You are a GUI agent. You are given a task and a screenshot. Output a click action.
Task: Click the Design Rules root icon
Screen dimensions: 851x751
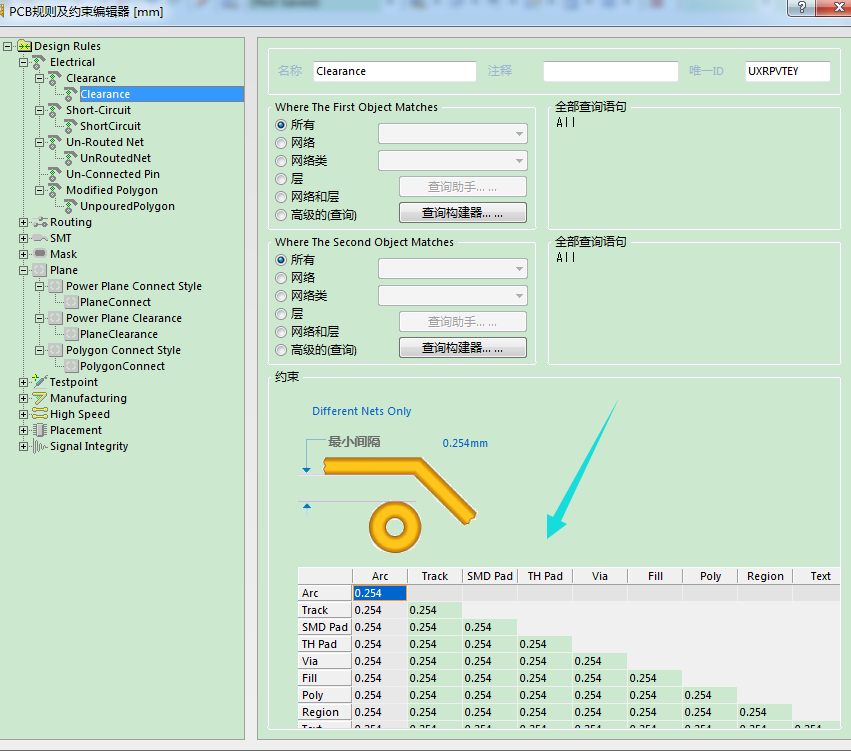coord(25,46)
